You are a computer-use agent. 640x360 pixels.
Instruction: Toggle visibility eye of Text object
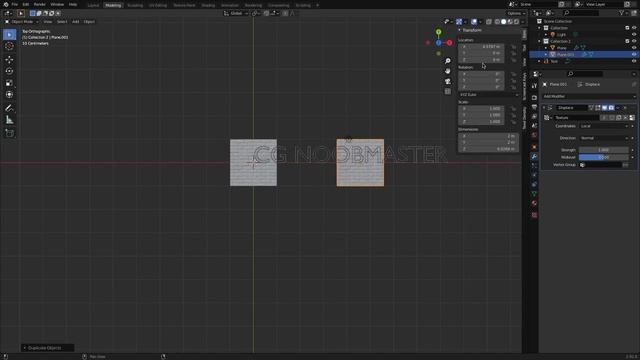point(634,61)
